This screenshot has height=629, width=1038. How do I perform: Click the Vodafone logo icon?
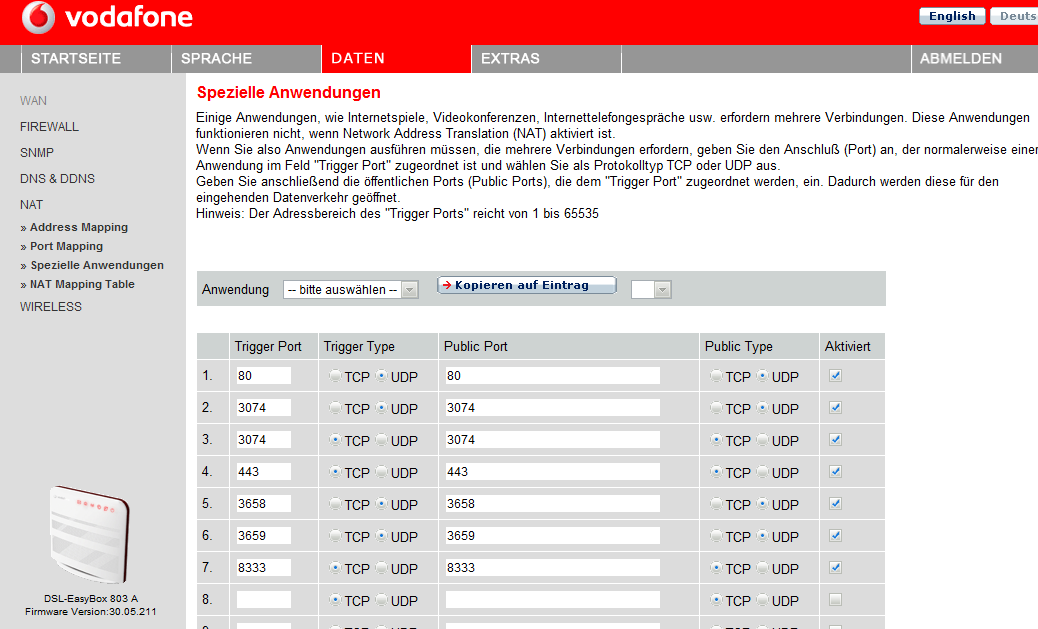39,18
